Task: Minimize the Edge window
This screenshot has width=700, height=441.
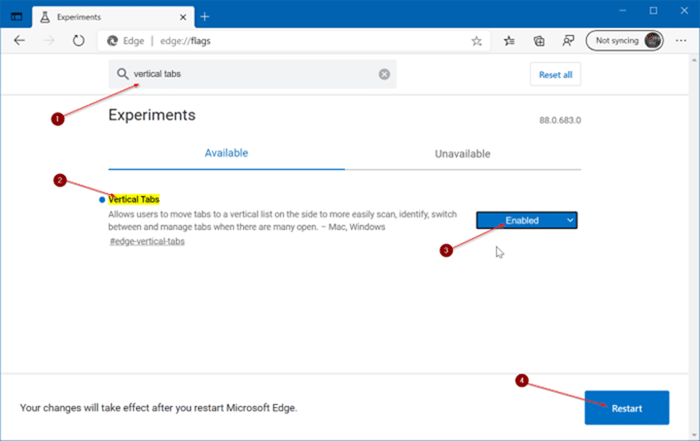Action: click(x=623, y=11)
